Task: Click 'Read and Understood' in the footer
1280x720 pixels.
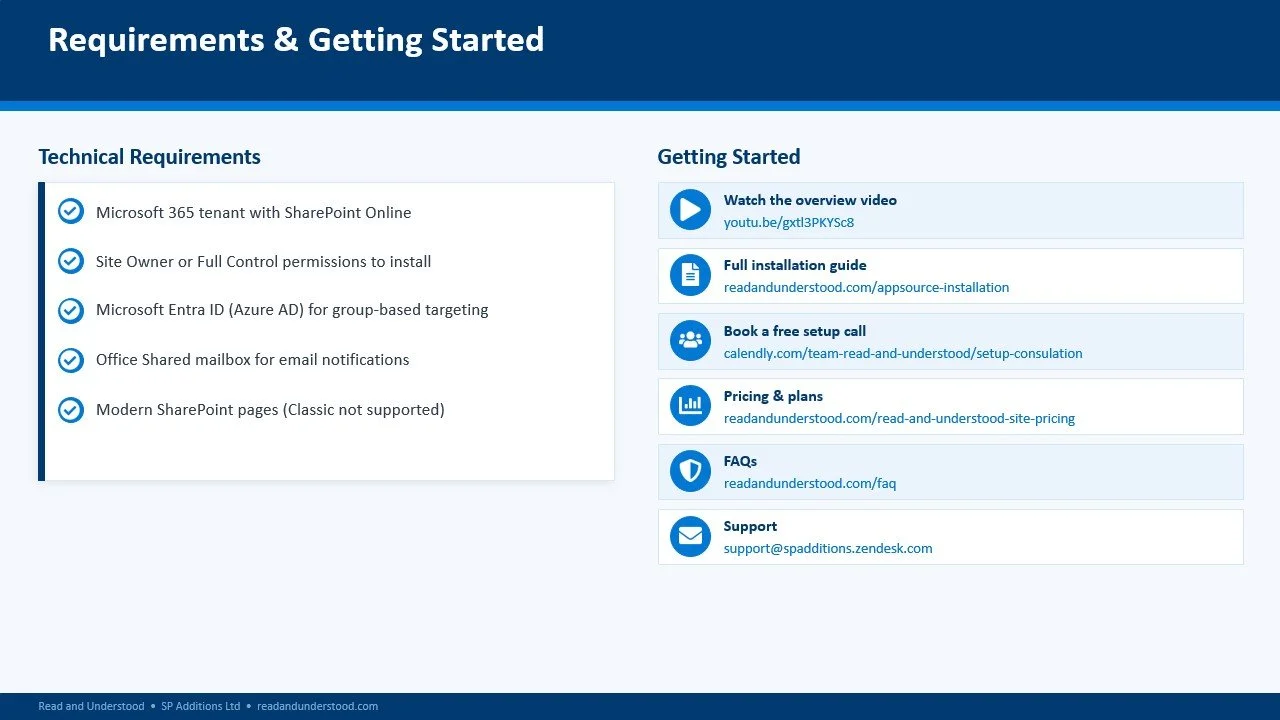Action: coord(91,706)
